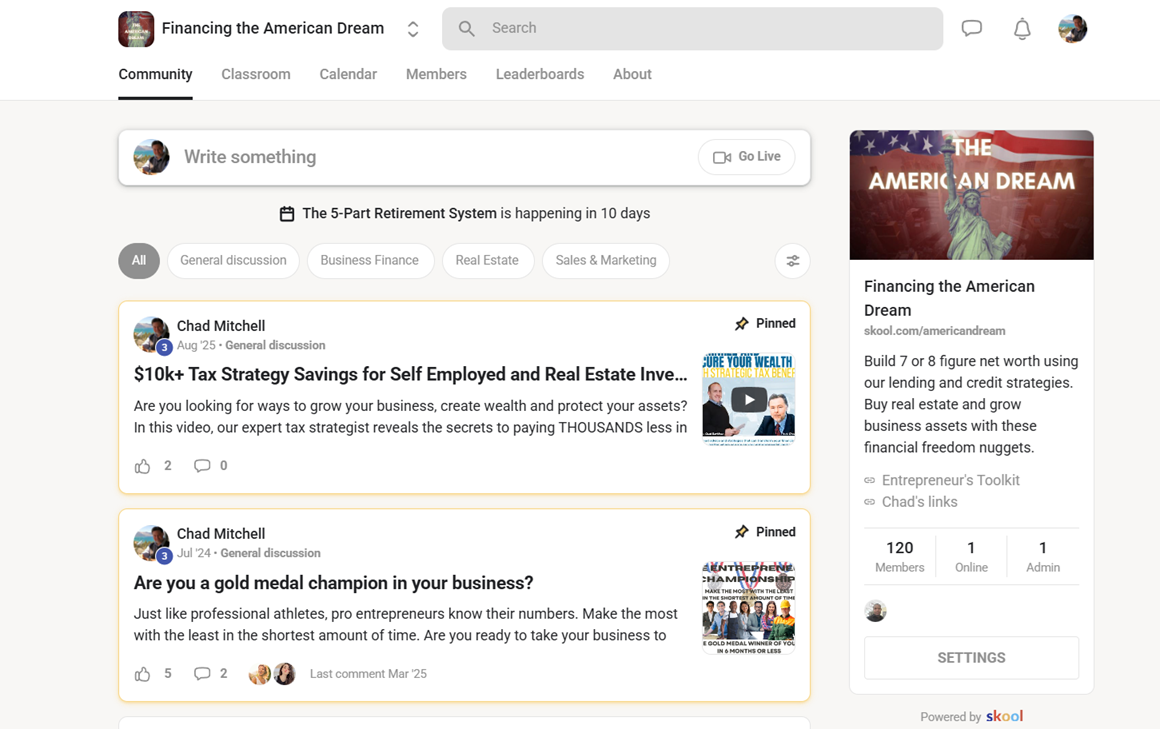1160x729 pixels.
Task: Open the chat messages icon
Action: coord(971,29)
